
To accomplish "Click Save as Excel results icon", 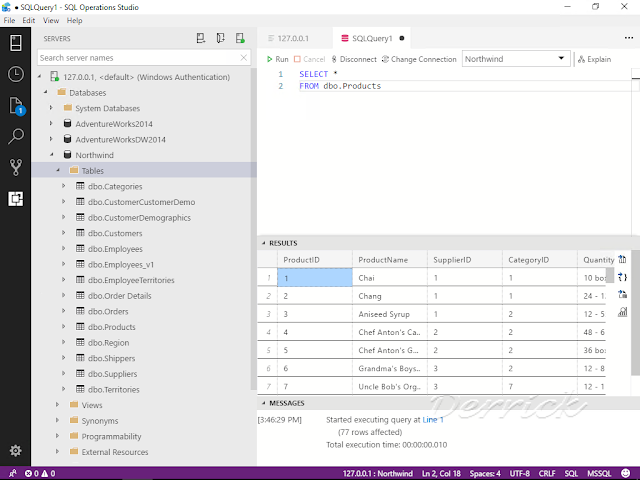I will point(622,294).
